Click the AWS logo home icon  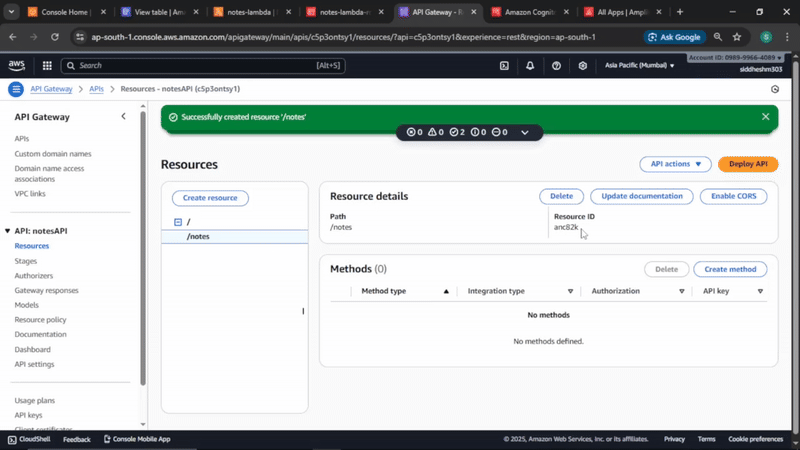coord(17,65)
